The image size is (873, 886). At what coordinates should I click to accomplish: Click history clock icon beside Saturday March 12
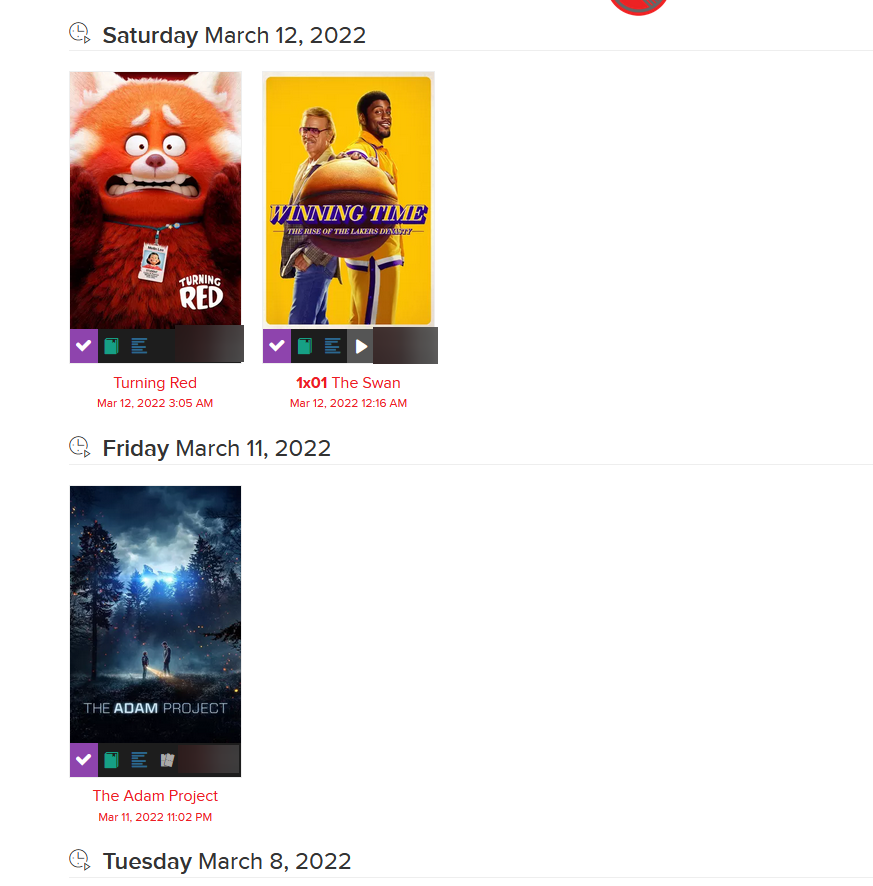(80, 33)
